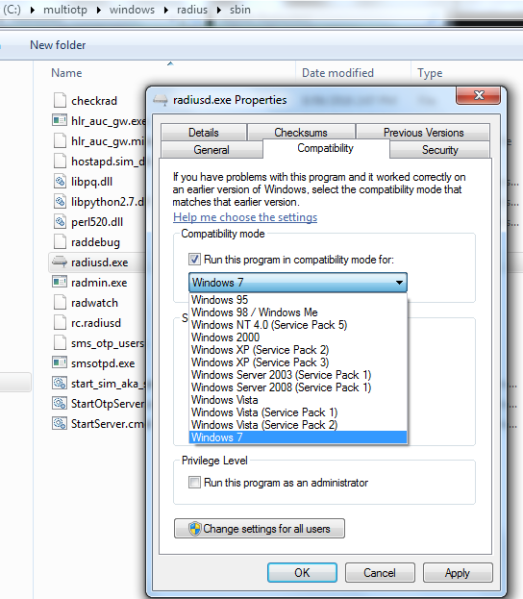
Task: Click the perl520.dll icon
Action: 60,222
